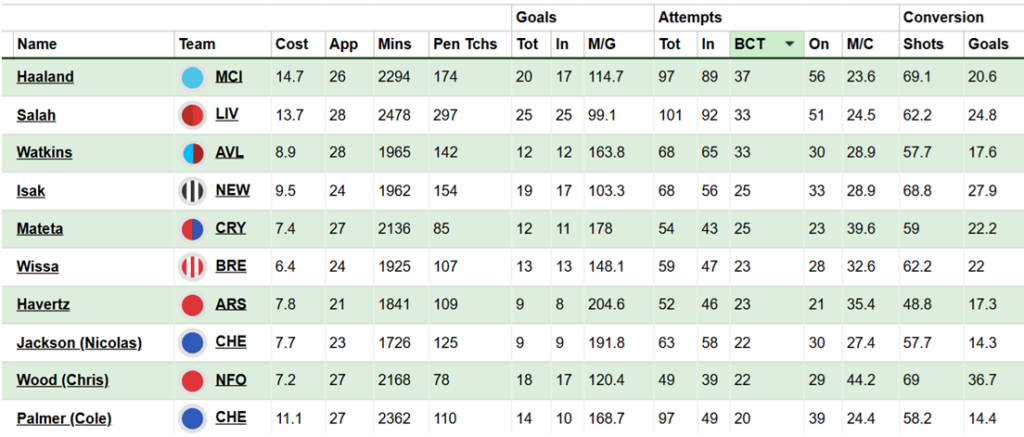Sort by the Cost column header

pos(291,44)
